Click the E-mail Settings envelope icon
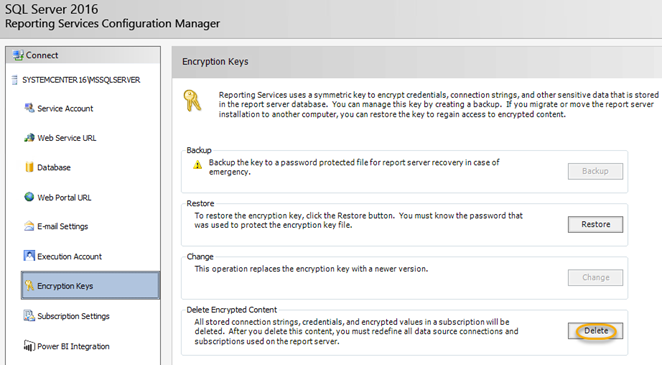The height and width of the screenshot is (365, 662). tap(29, 226)
